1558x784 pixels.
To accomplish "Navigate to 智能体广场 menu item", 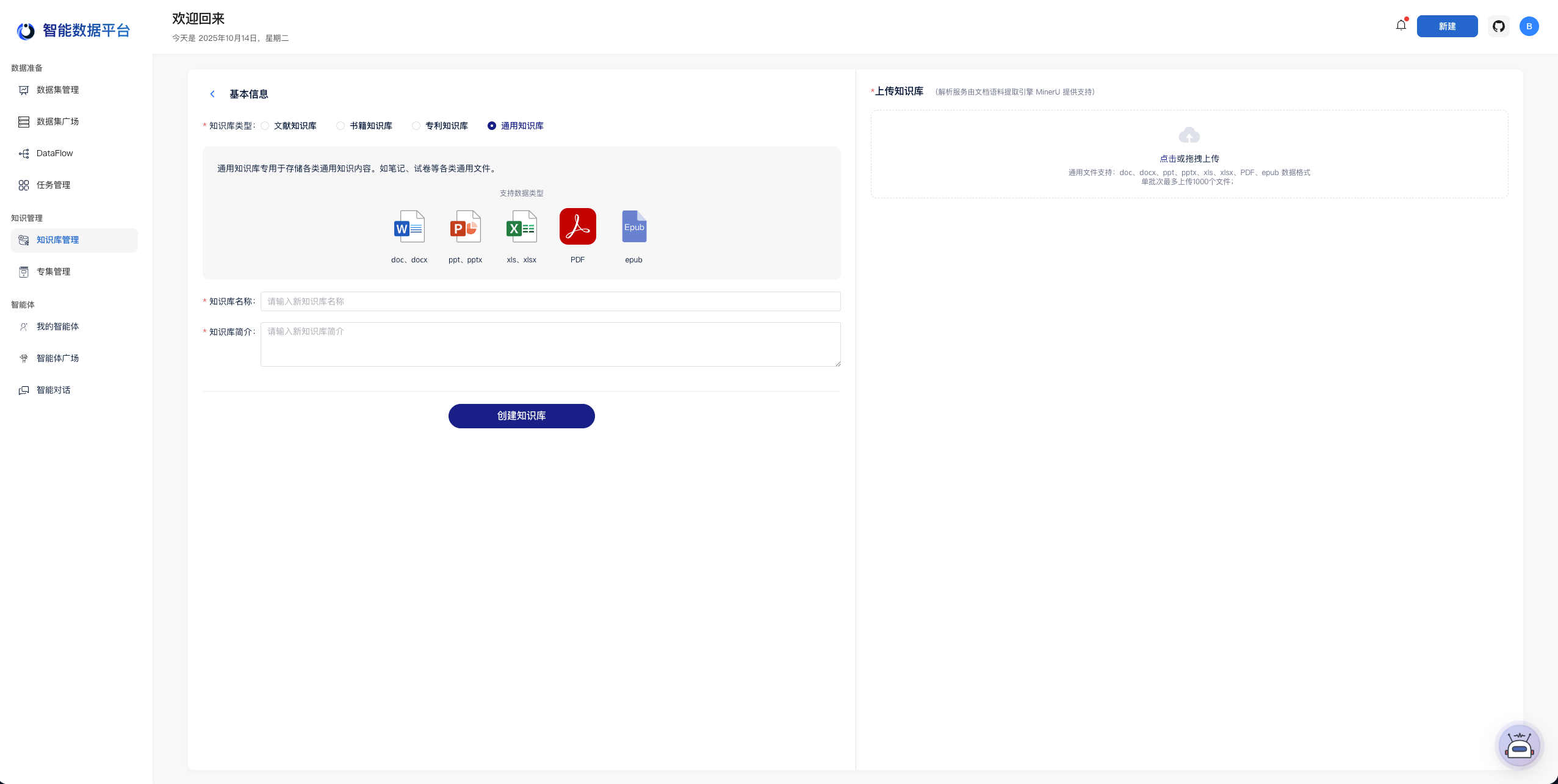I will coord(57,358).
